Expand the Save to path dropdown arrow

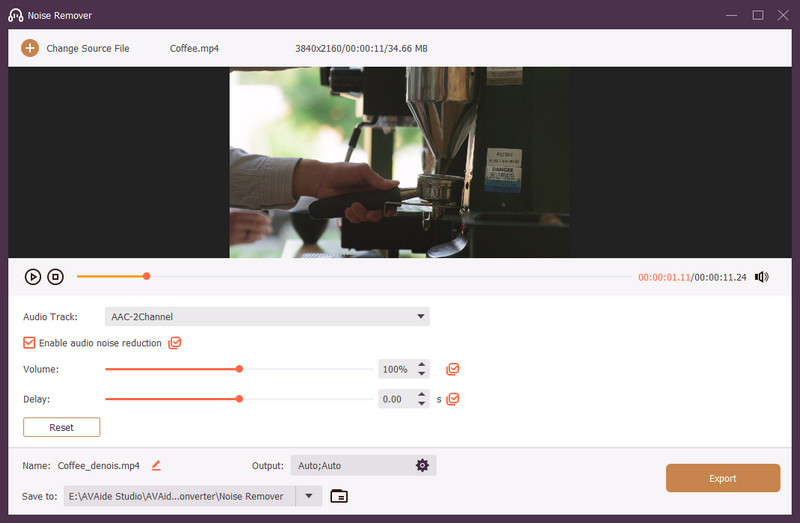pyautogui.click(x=309, y=496)
